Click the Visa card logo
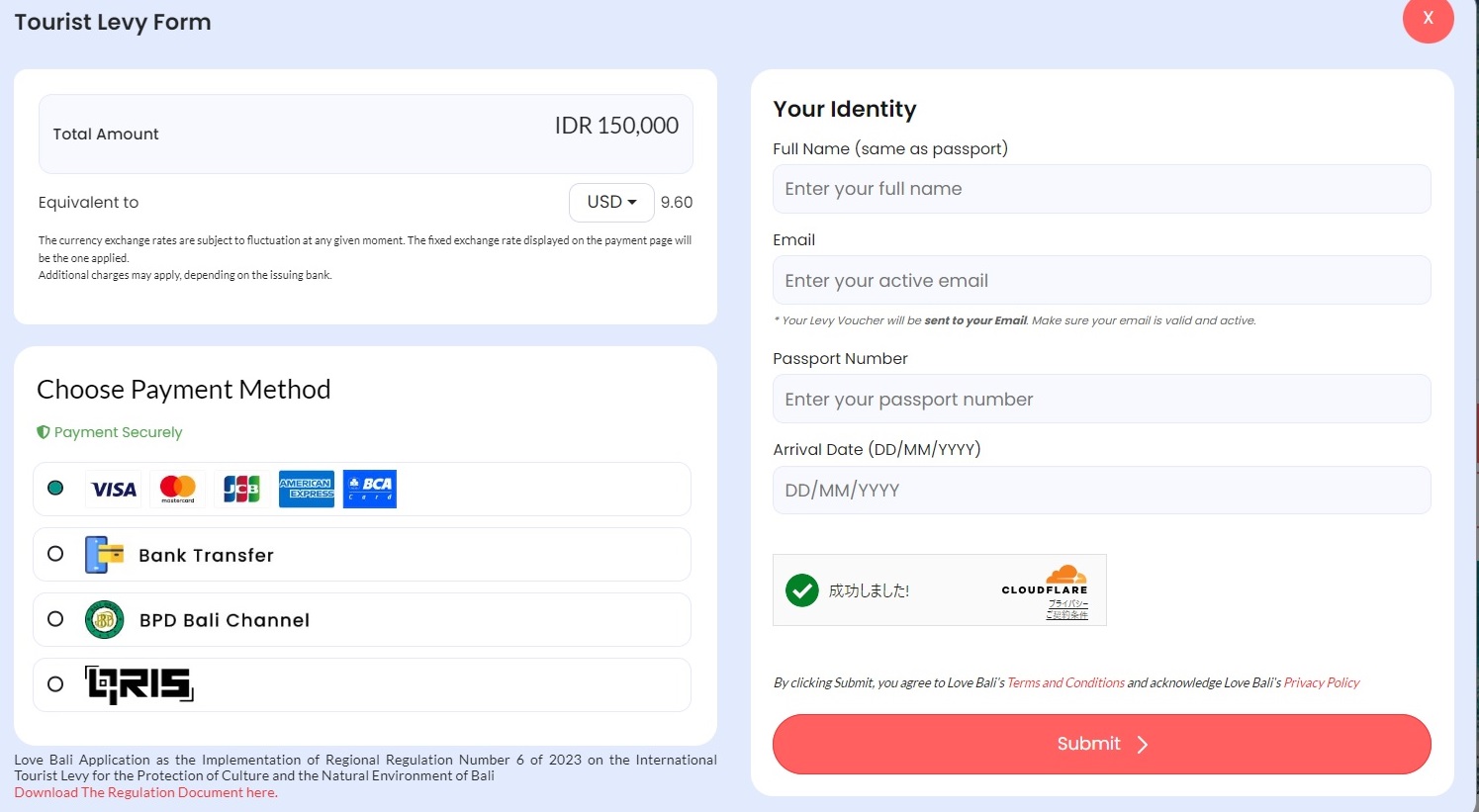Image resolution: width=1479 pixels, height=812 pixels. pos(114,490)
